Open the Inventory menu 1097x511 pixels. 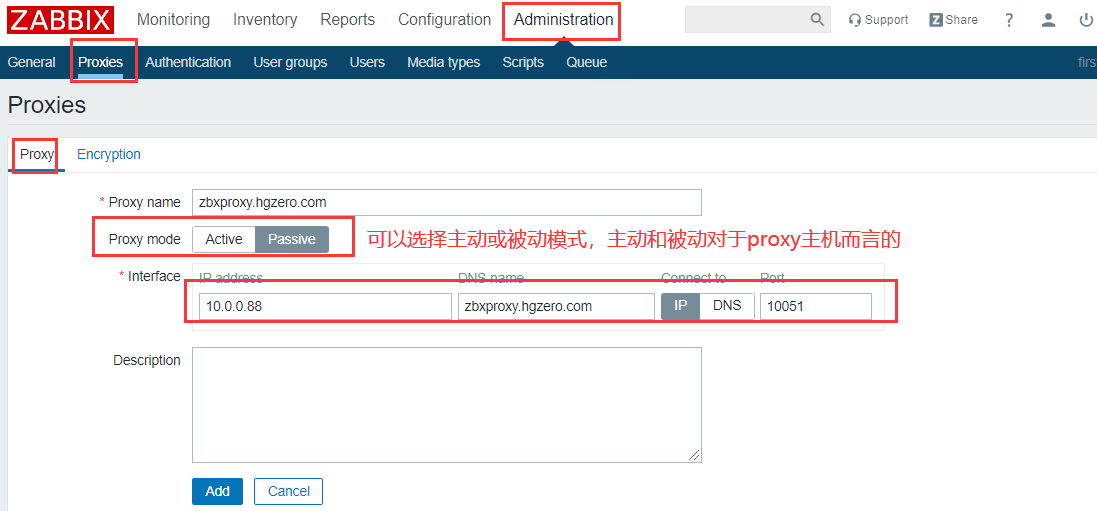[265, 20]
